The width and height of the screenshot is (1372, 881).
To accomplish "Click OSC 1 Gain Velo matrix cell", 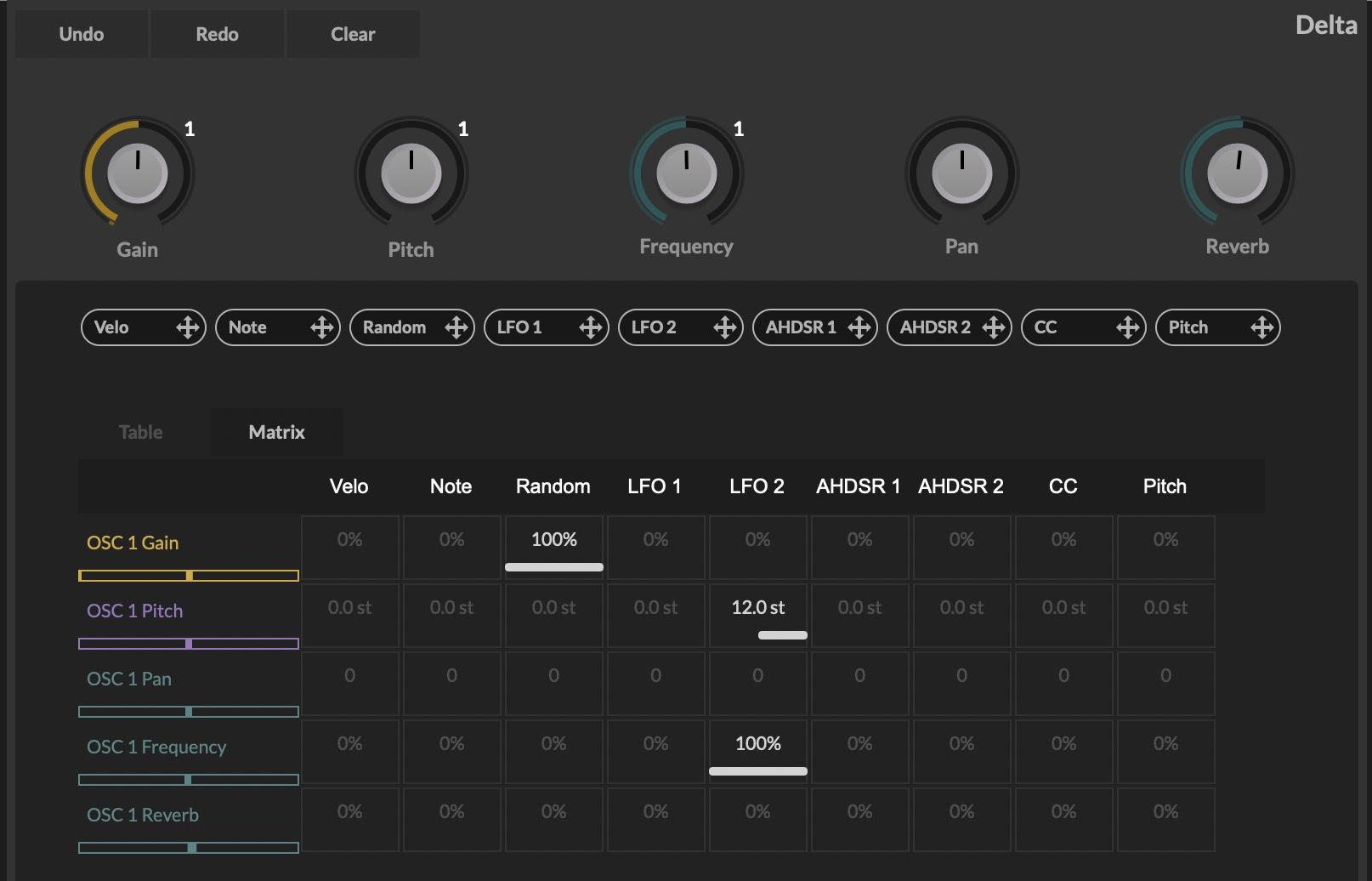I will [x=350, y=548].
